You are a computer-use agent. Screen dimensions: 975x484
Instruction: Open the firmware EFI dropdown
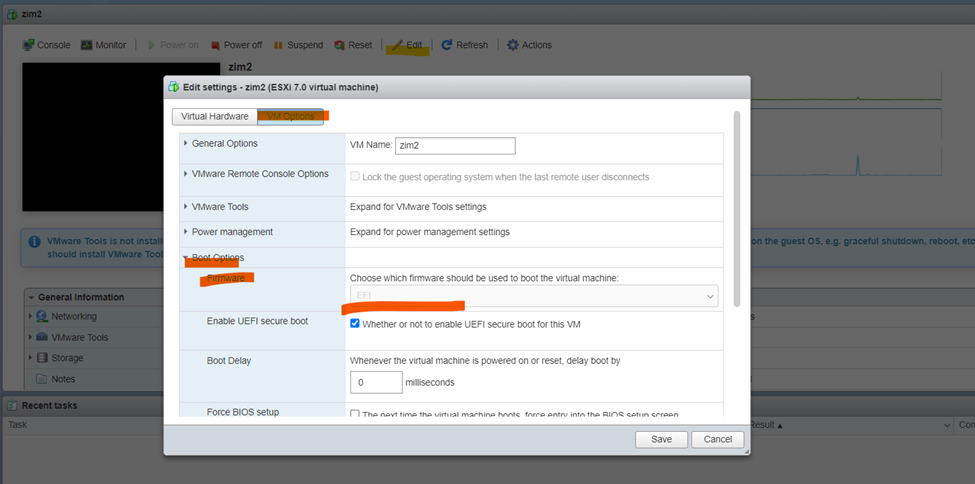[x=534, y=296]
